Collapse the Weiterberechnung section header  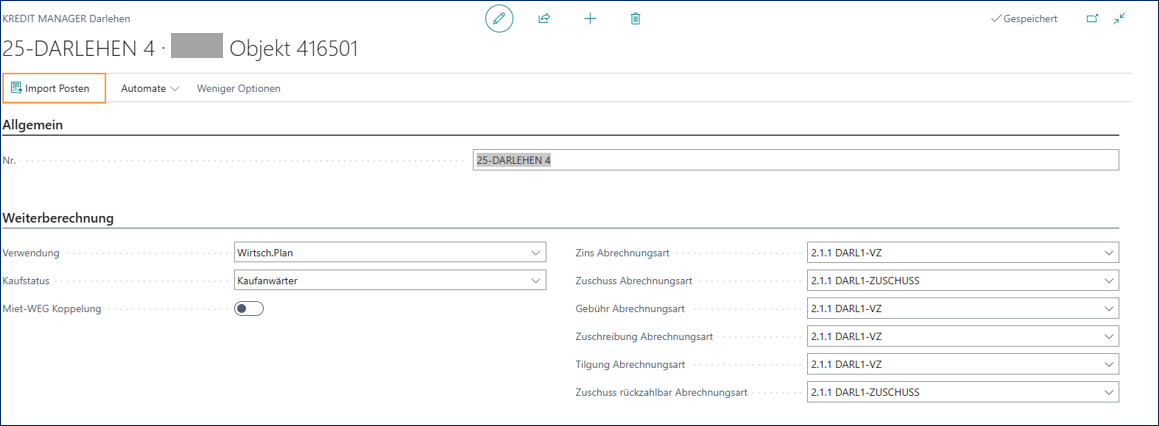pyautogui.click(x=58, y=218)
